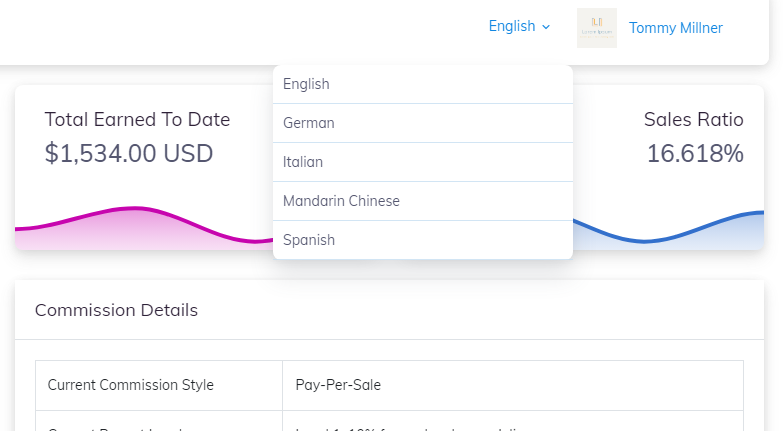Click the 16.618% value

[695, 153]
